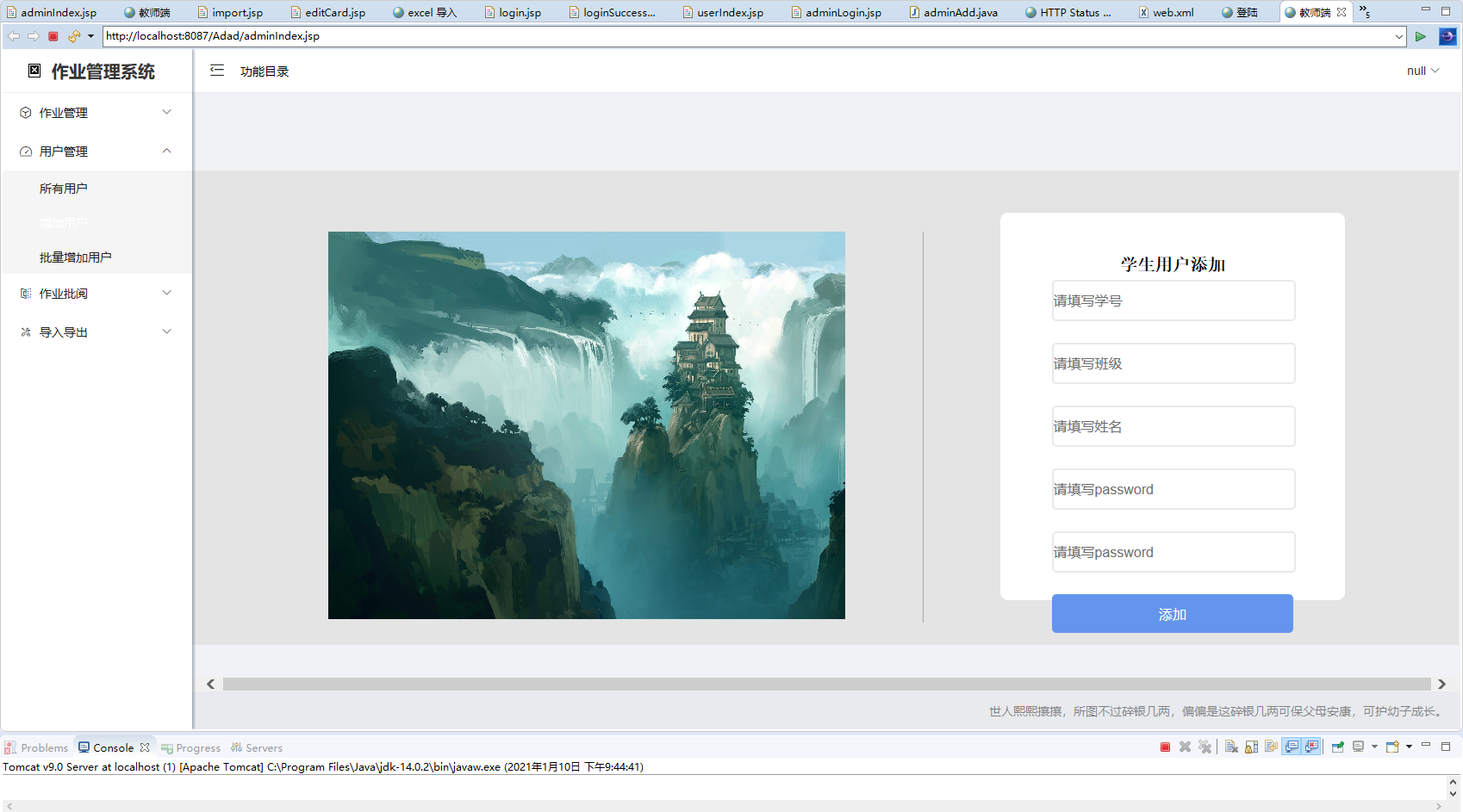The width and height of the screenshot is (1463, 812).
Task: Click the 导入导出 menu icon
Action: pos(26,332)
